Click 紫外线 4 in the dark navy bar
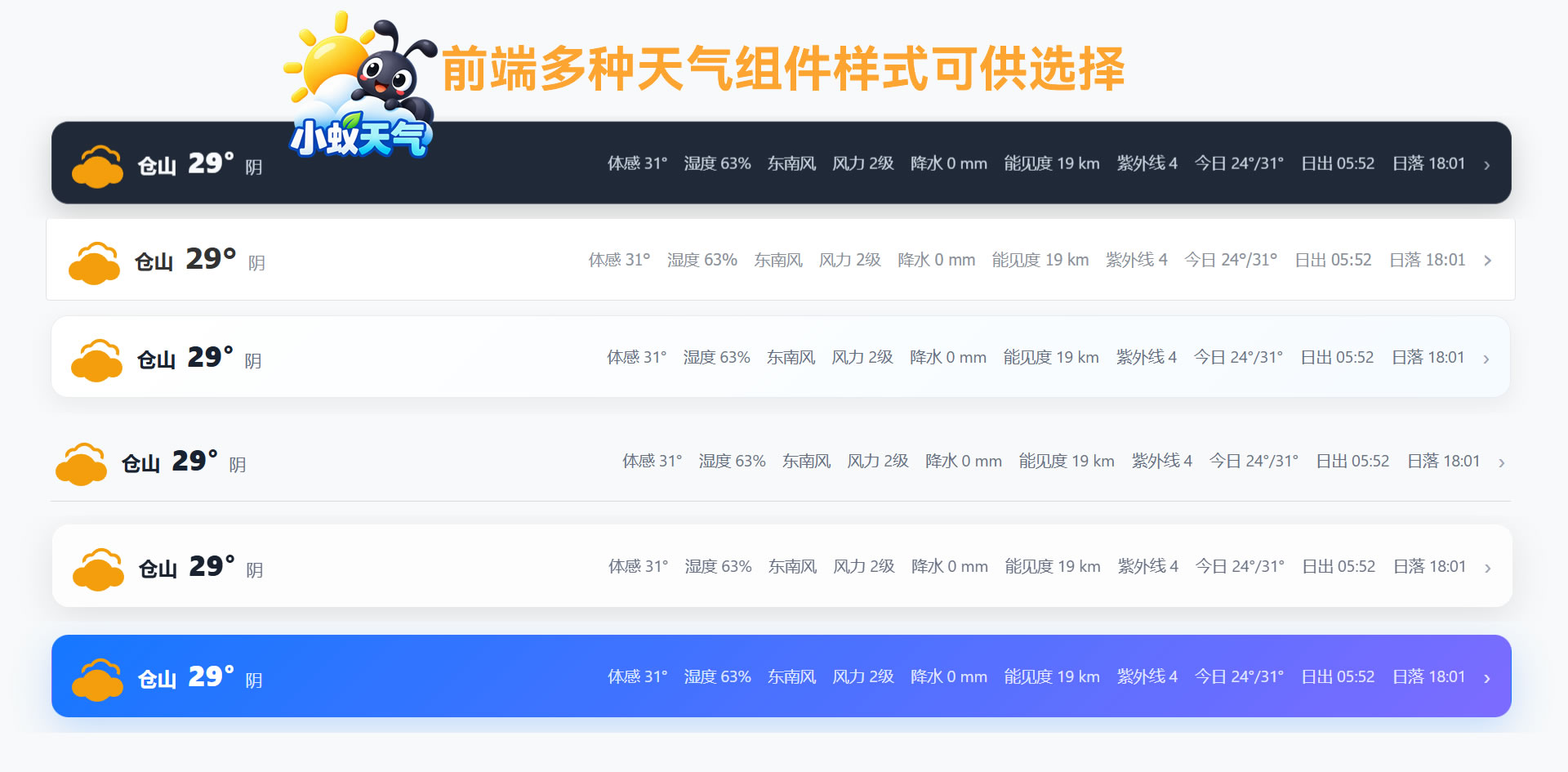This screenshot has width=1568, height=772. pos(1147,163)
